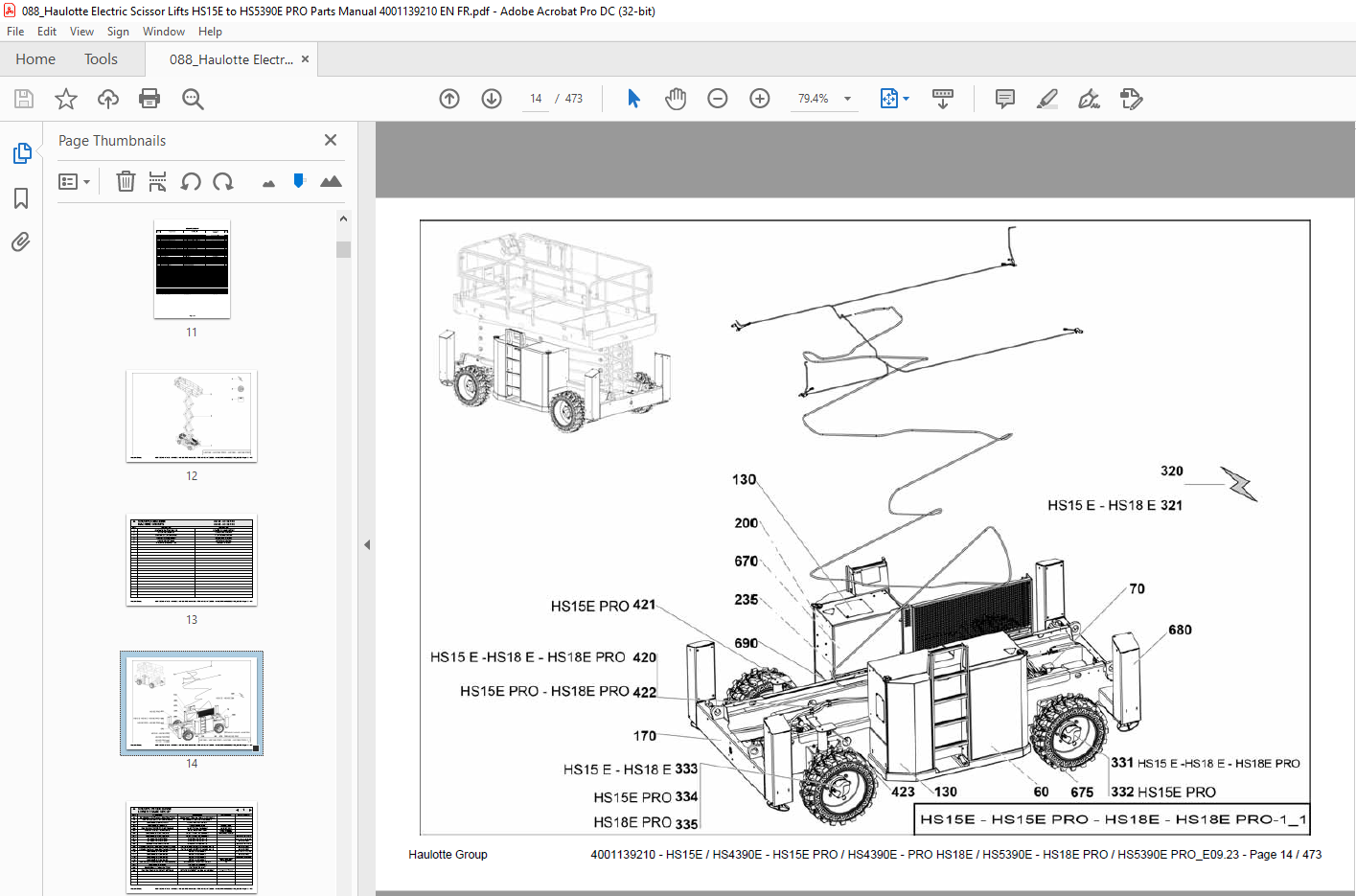The width and height of the screenshot is (1356, 896).
Task: Select the arrow Selection tool
Action: (633, 99)
